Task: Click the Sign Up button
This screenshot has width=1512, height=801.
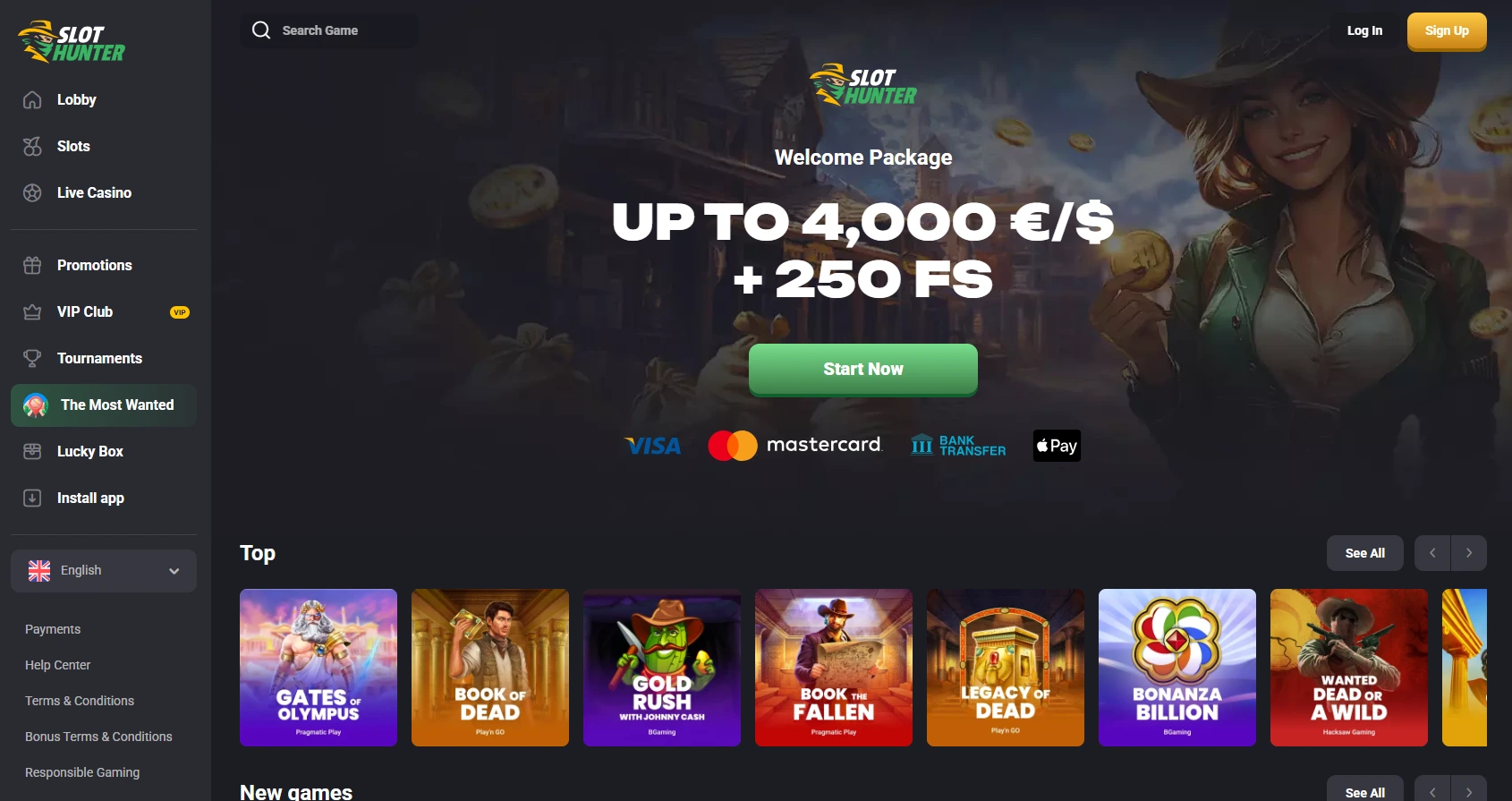Action: tap(1447, 31)
